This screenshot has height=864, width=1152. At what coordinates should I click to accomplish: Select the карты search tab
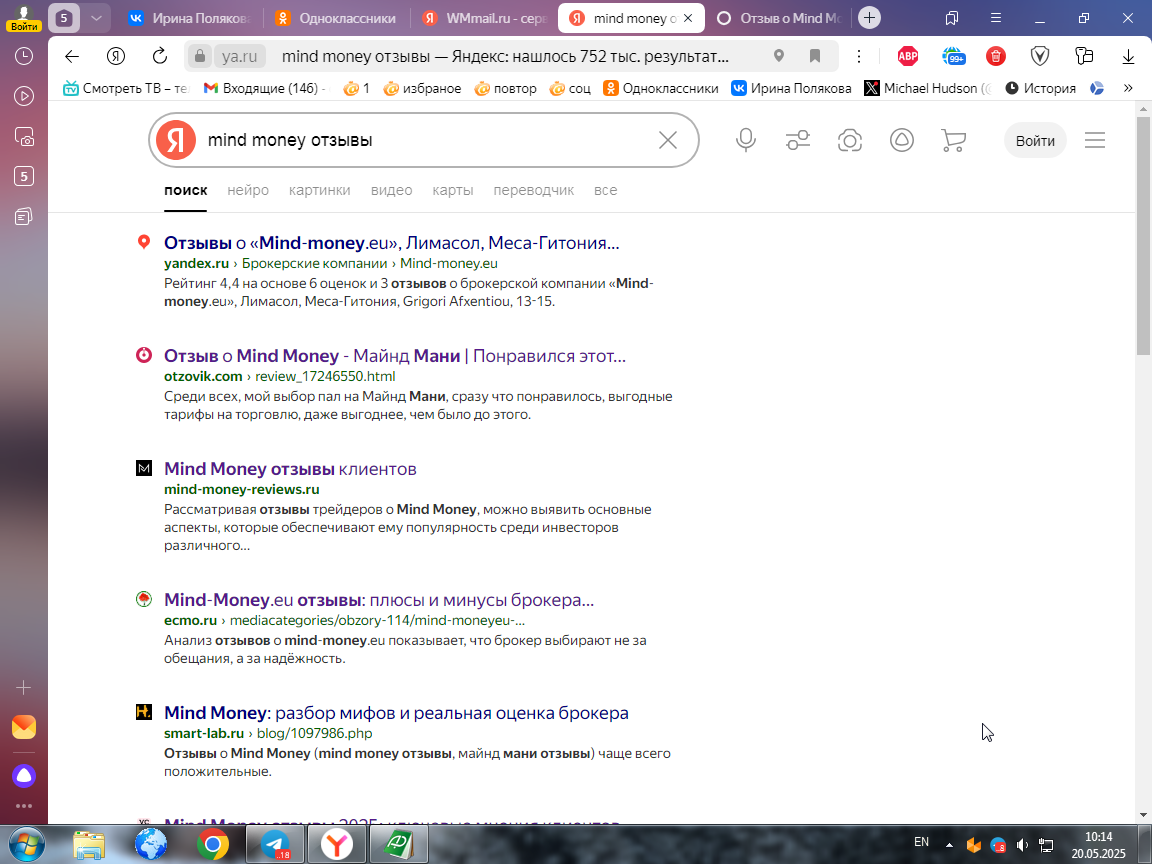(453, 190)
